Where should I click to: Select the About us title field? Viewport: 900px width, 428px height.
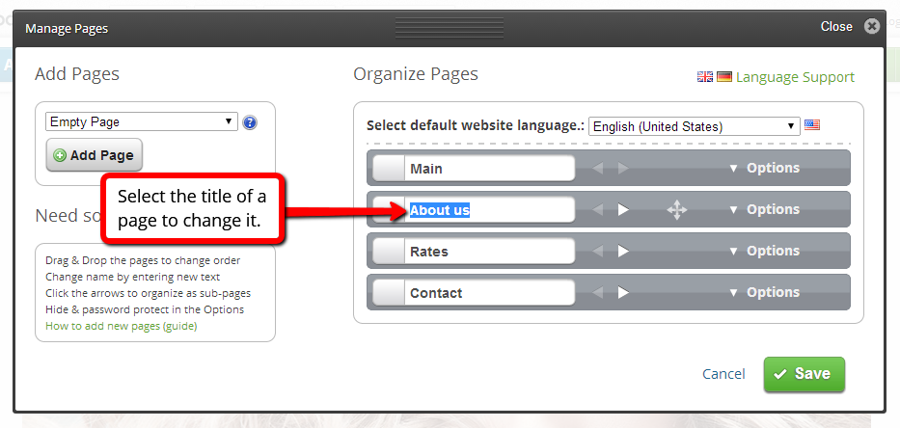(x=488, y=210)
